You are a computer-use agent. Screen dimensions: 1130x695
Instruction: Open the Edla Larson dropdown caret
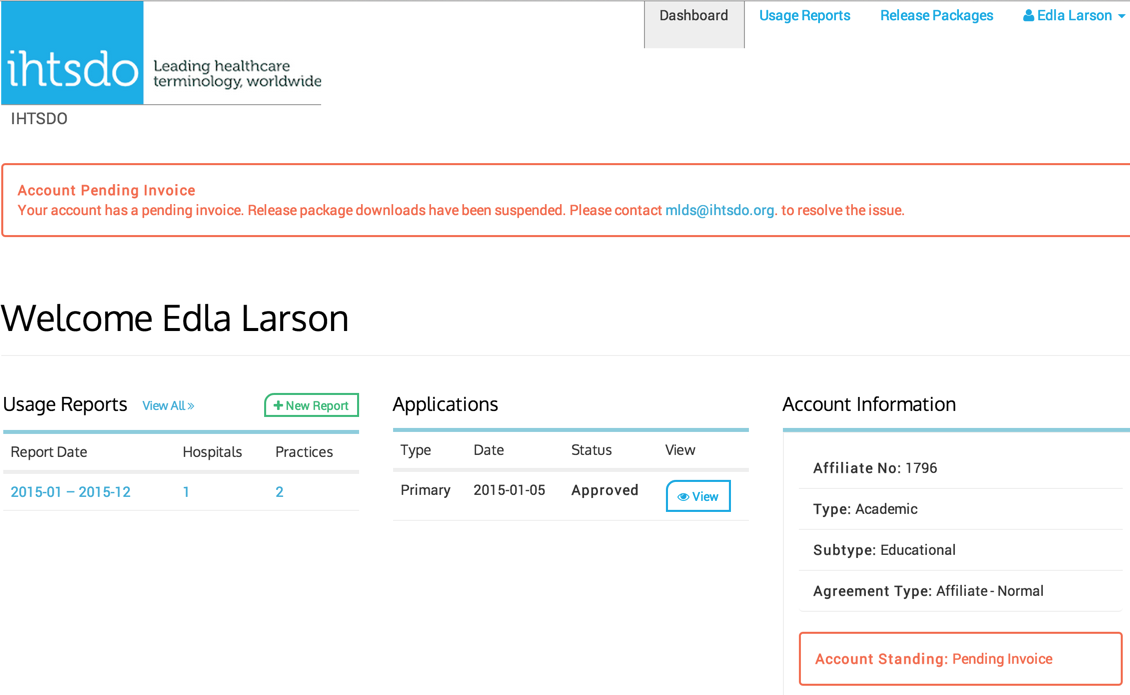(x=1121, y=17)
